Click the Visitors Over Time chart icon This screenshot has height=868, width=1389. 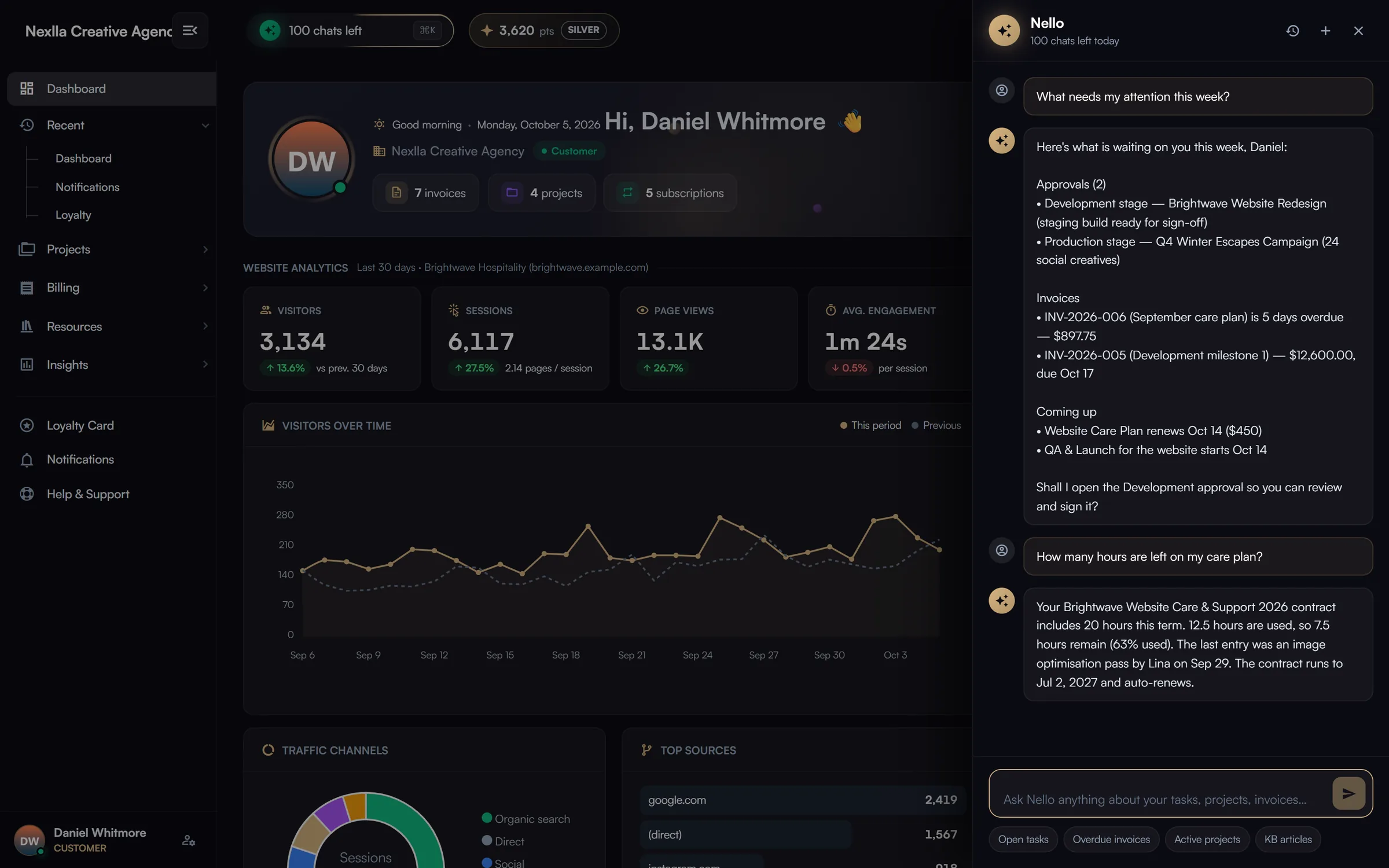[268, 425]
